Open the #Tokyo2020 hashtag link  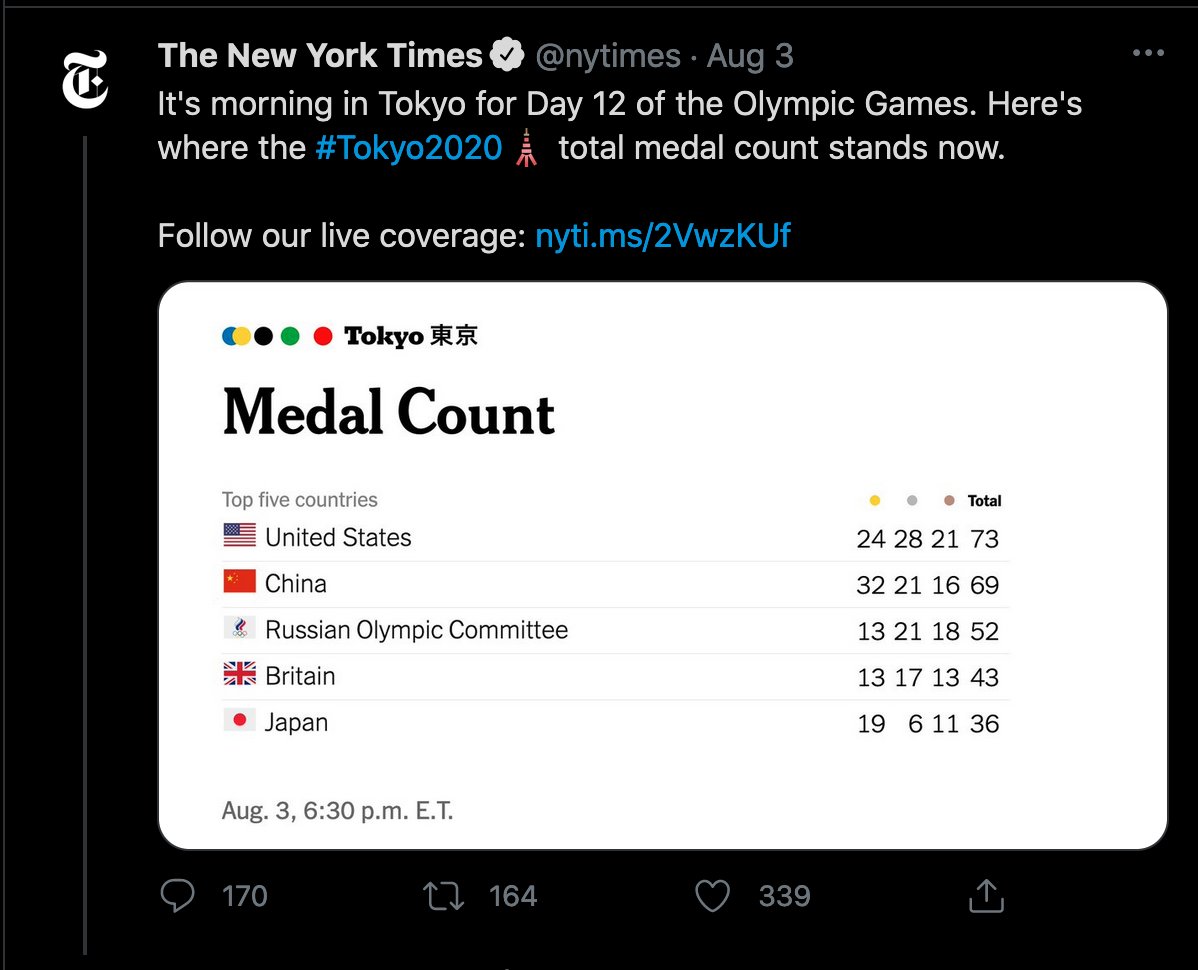tap(409, 148)
